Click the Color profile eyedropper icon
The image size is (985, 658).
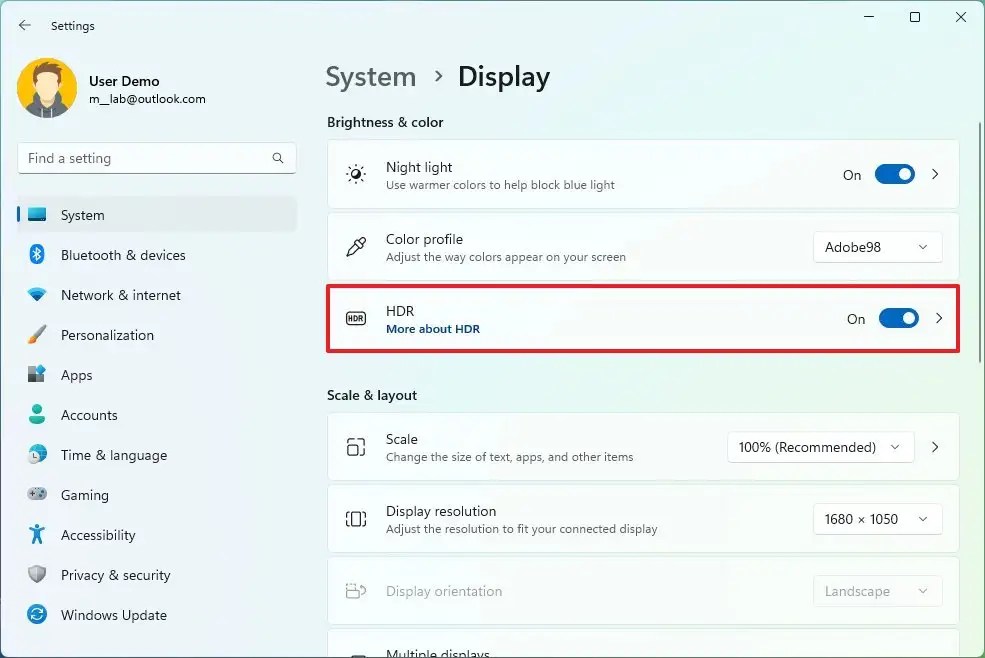click(x=355, y=246)
